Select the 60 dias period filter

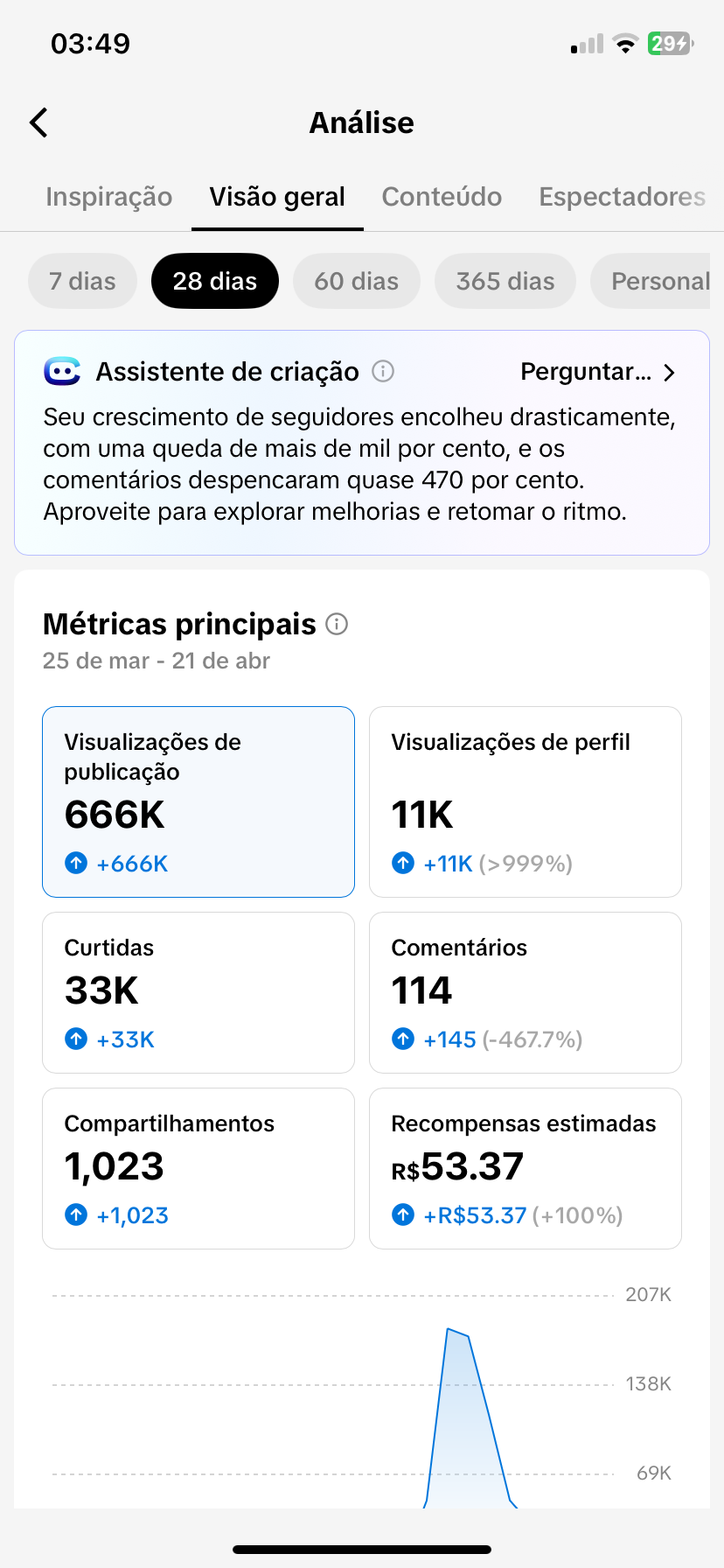point(356,281)
